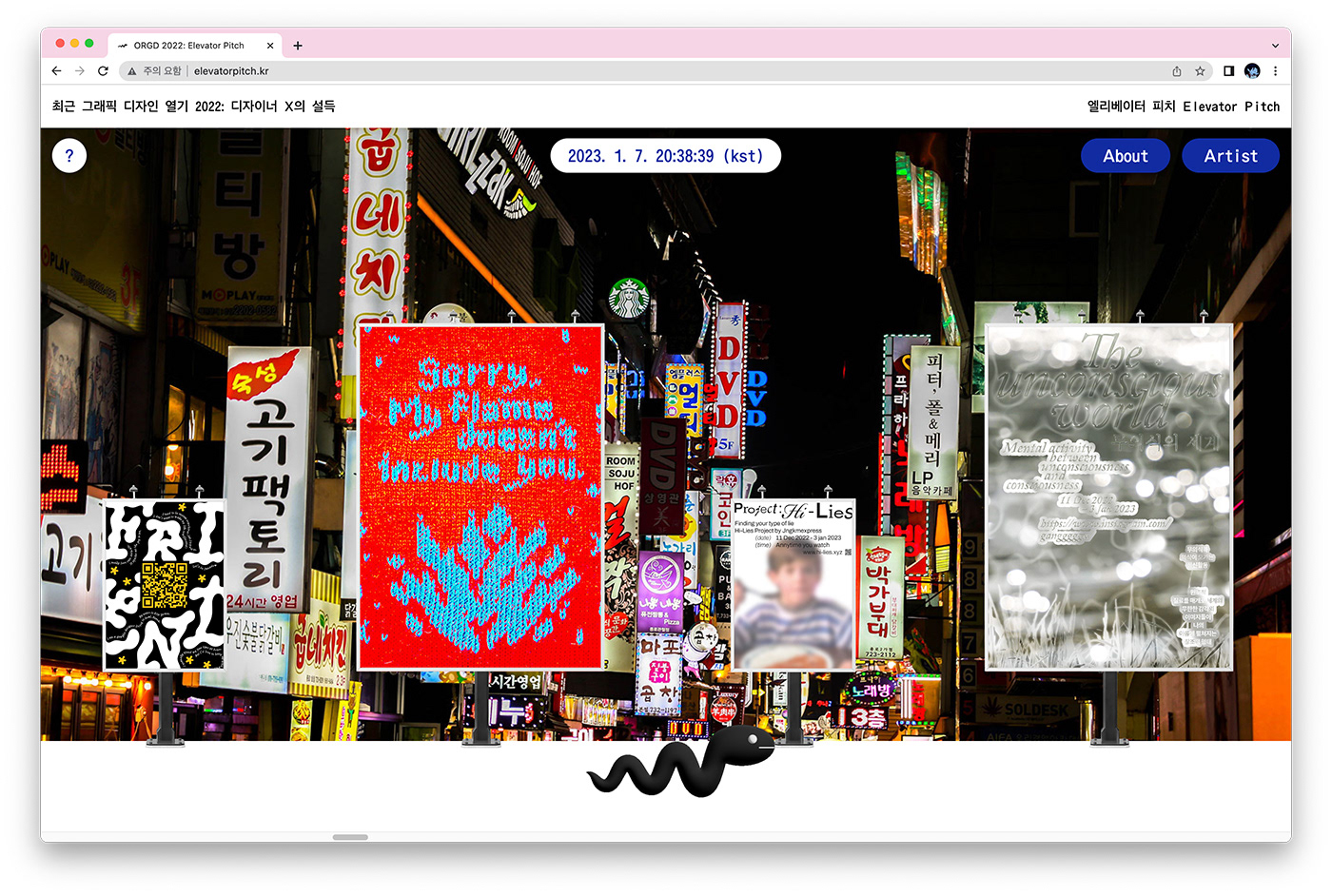Close the ORGD 2022: Elevator Pitch tab
Screen dimensions: 1332x896
(x=270, y=46)
